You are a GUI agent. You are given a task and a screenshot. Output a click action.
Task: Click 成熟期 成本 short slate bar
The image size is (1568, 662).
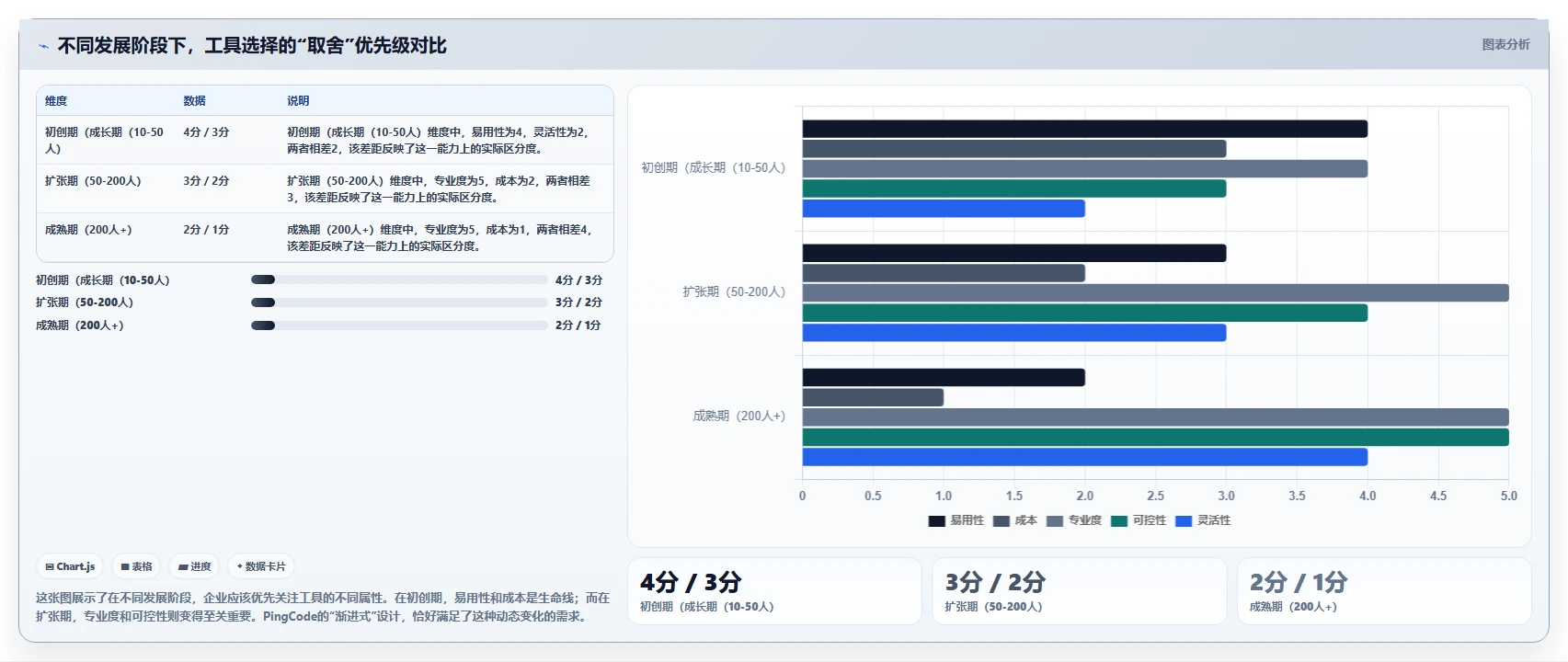[x=873, y=397]
